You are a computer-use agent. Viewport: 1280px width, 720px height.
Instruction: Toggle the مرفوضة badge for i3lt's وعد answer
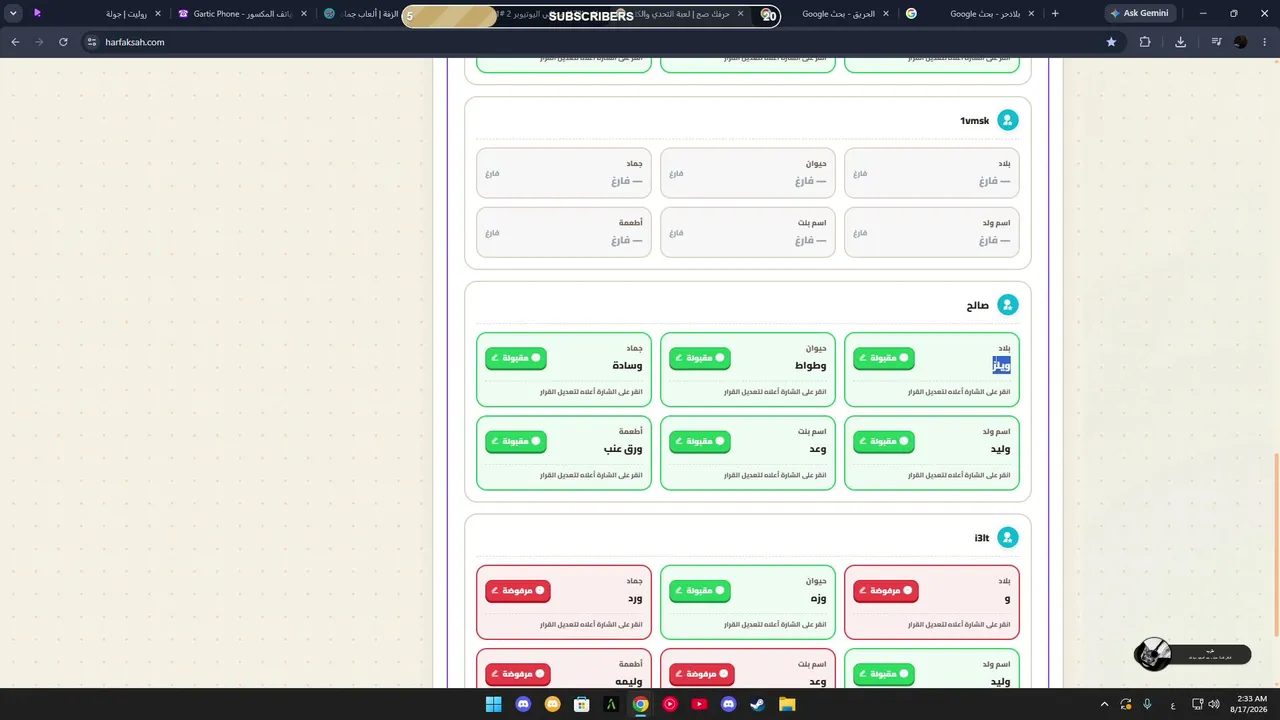(702, 674)
